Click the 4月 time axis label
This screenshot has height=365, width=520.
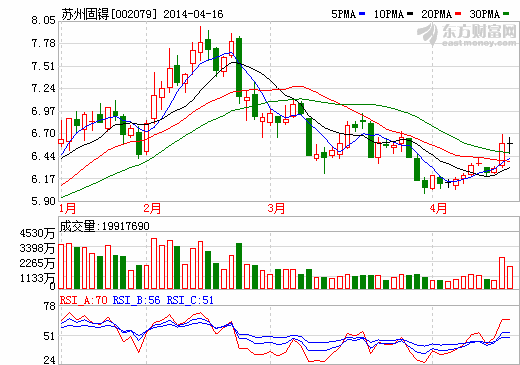[x=438, y=209]
